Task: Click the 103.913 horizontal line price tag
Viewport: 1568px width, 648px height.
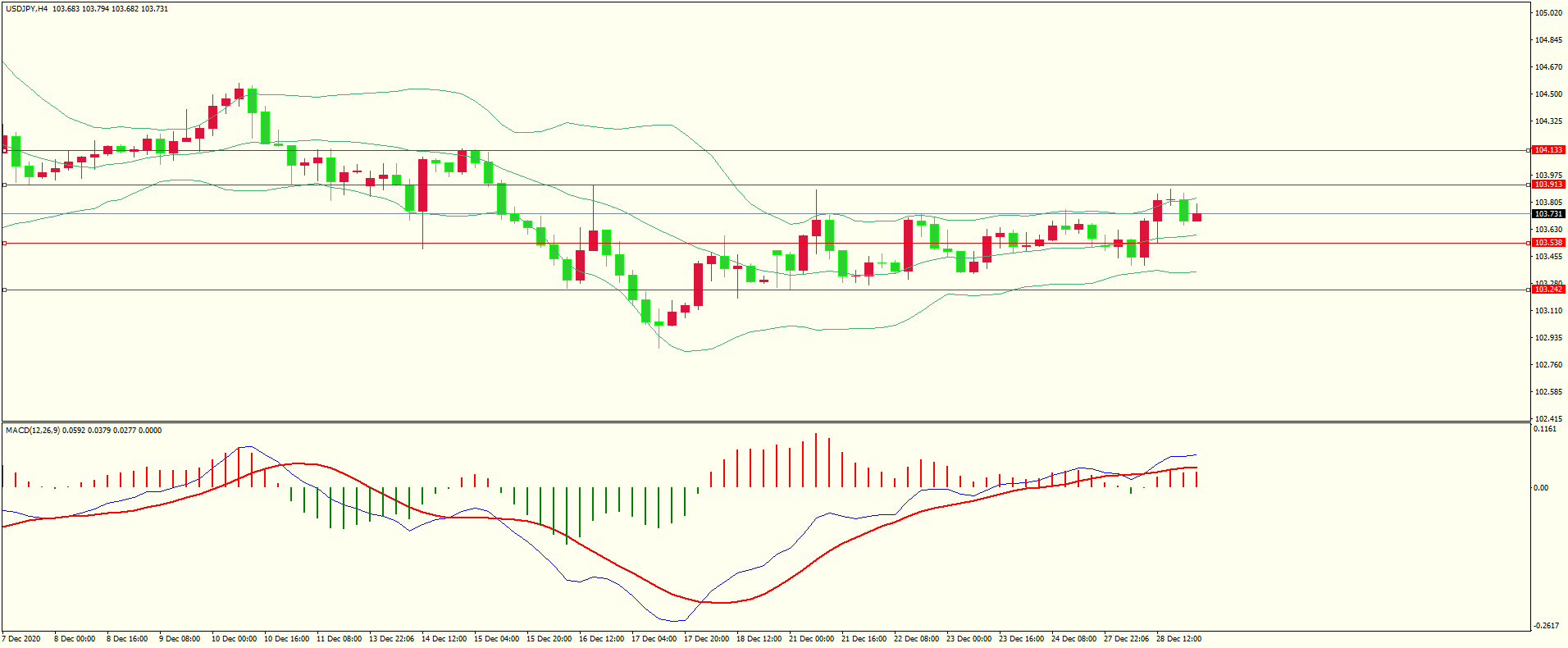Action: tap(1548, 185)
